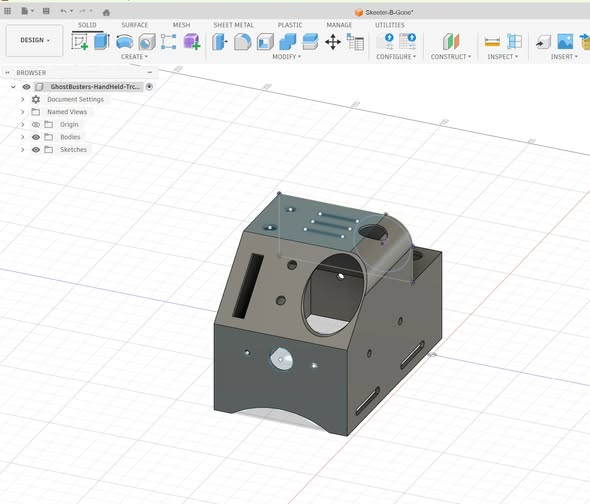Activate the GhostBusters component radio button
Viewport: 590px width, 504px height.
tap(149, 87)
